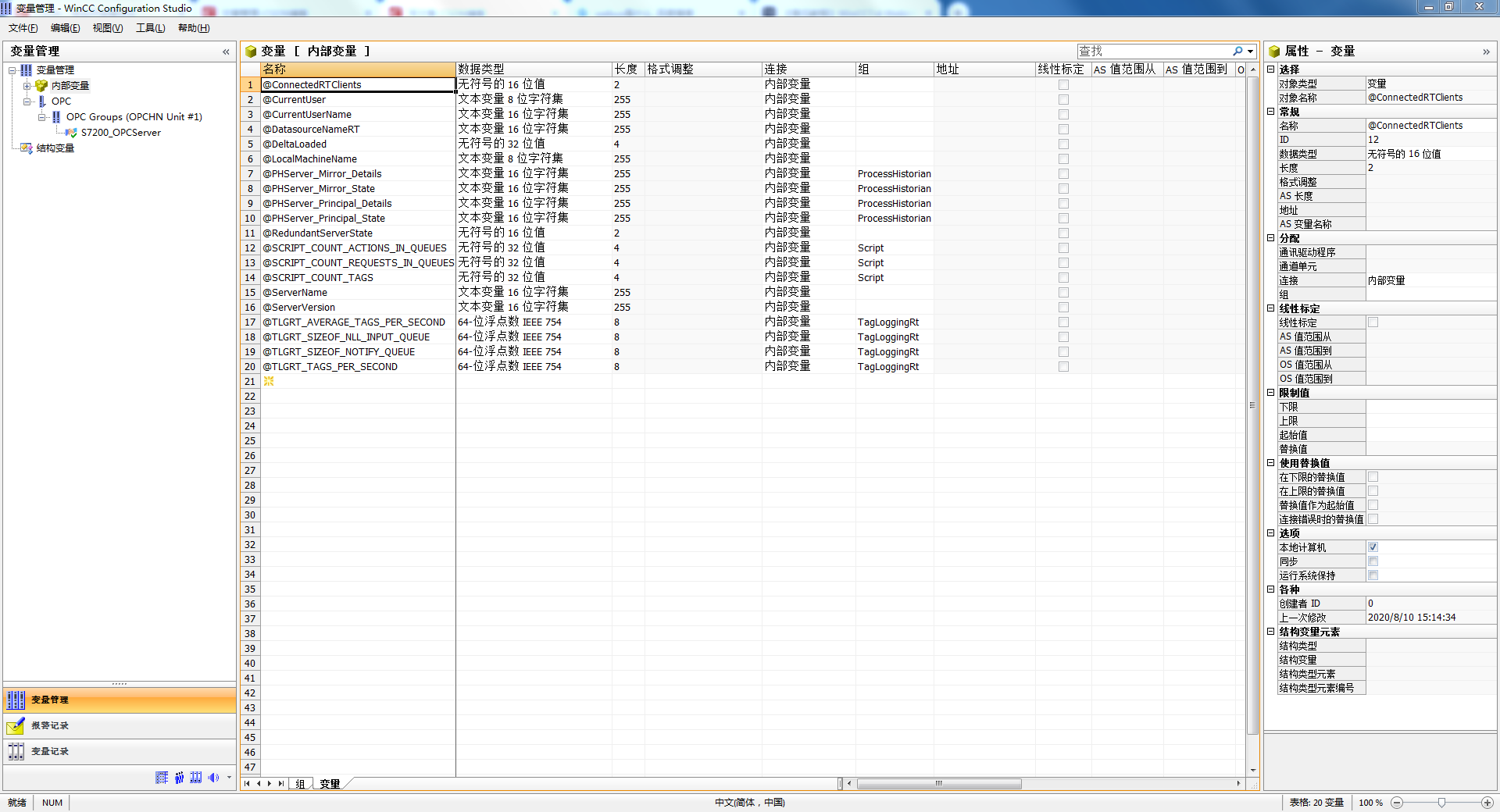Image resolution: width=1500 pixels, height=812 pixels.
Task: Select OPC Groups (OPCHN Unit #1) node
Action: 134,117
